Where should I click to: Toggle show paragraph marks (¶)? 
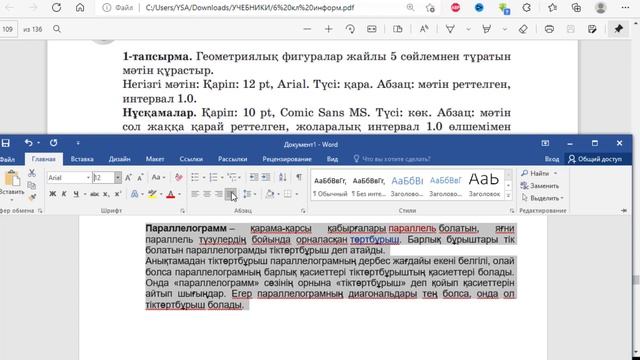299,177
